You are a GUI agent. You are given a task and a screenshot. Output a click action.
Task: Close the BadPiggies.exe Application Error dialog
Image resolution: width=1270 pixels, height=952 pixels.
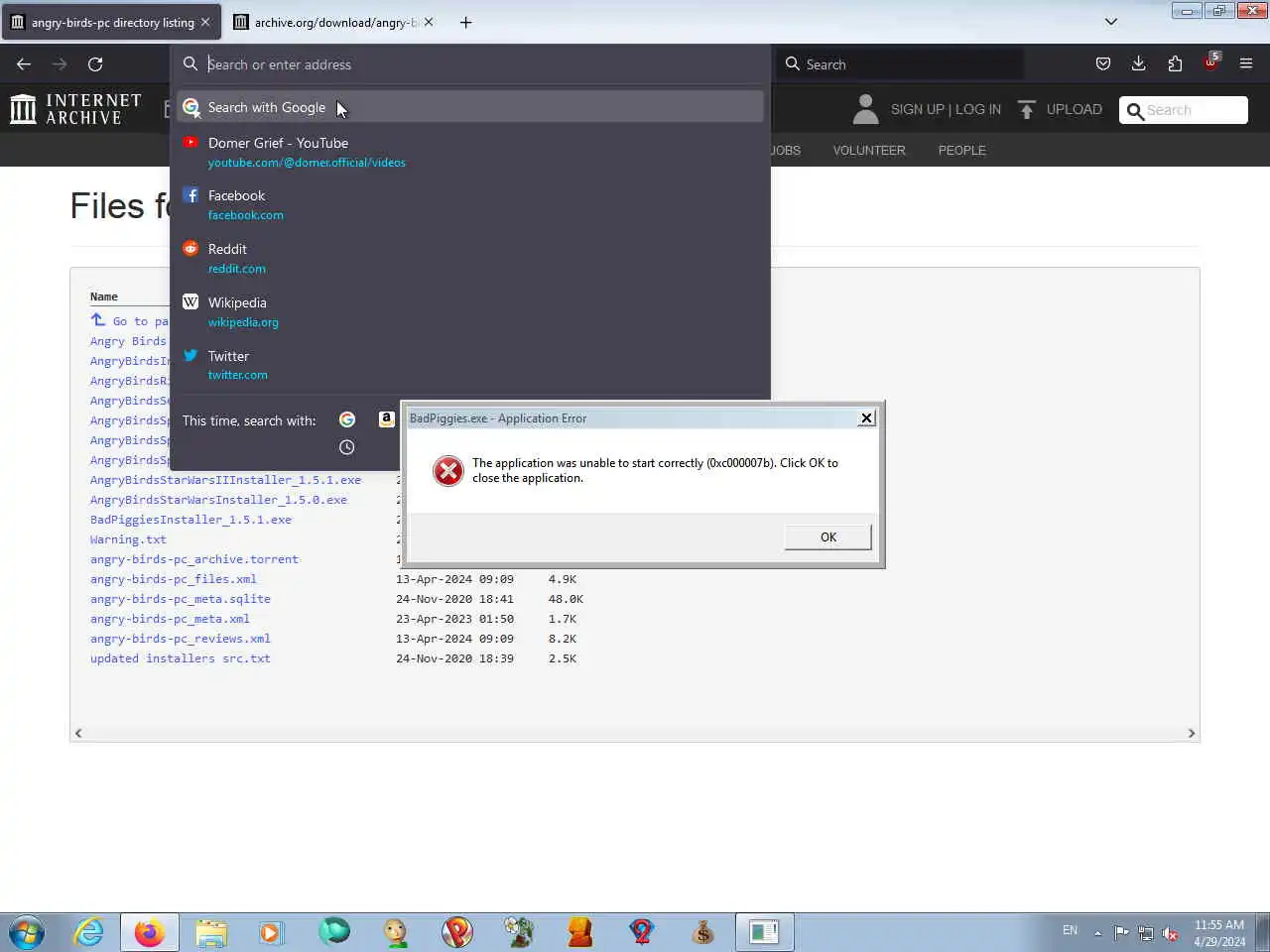coord(866,418)
